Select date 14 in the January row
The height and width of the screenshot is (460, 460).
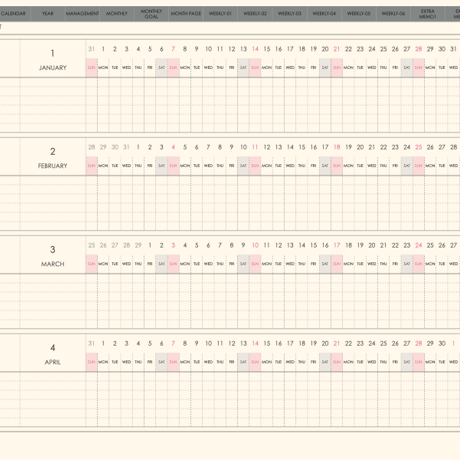pos(255,49)
